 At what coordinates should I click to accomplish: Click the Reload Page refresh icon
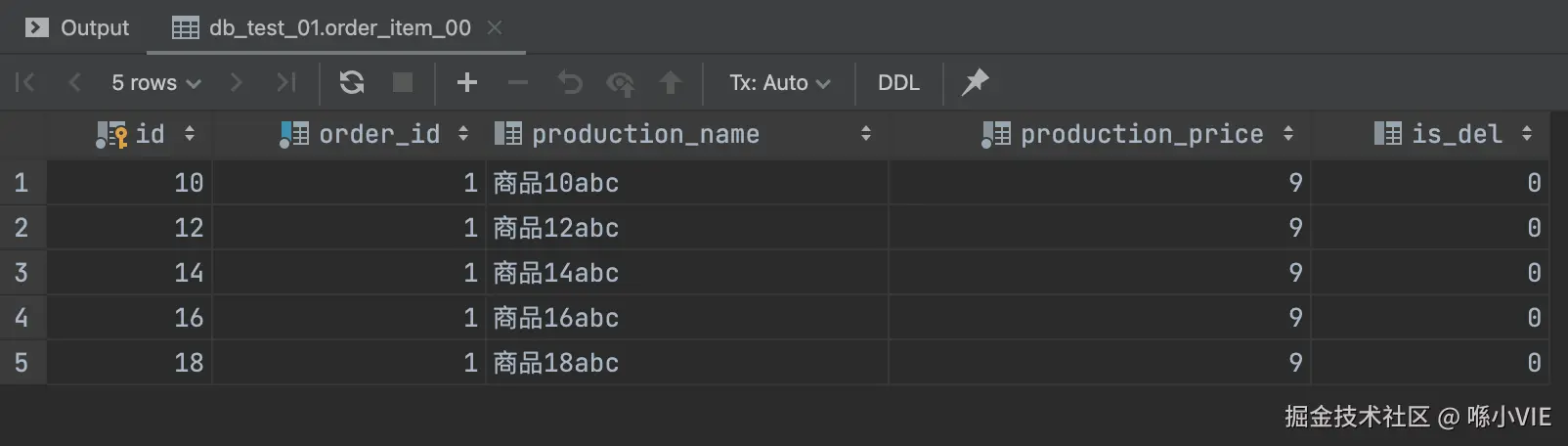click(x=352, y=82)
